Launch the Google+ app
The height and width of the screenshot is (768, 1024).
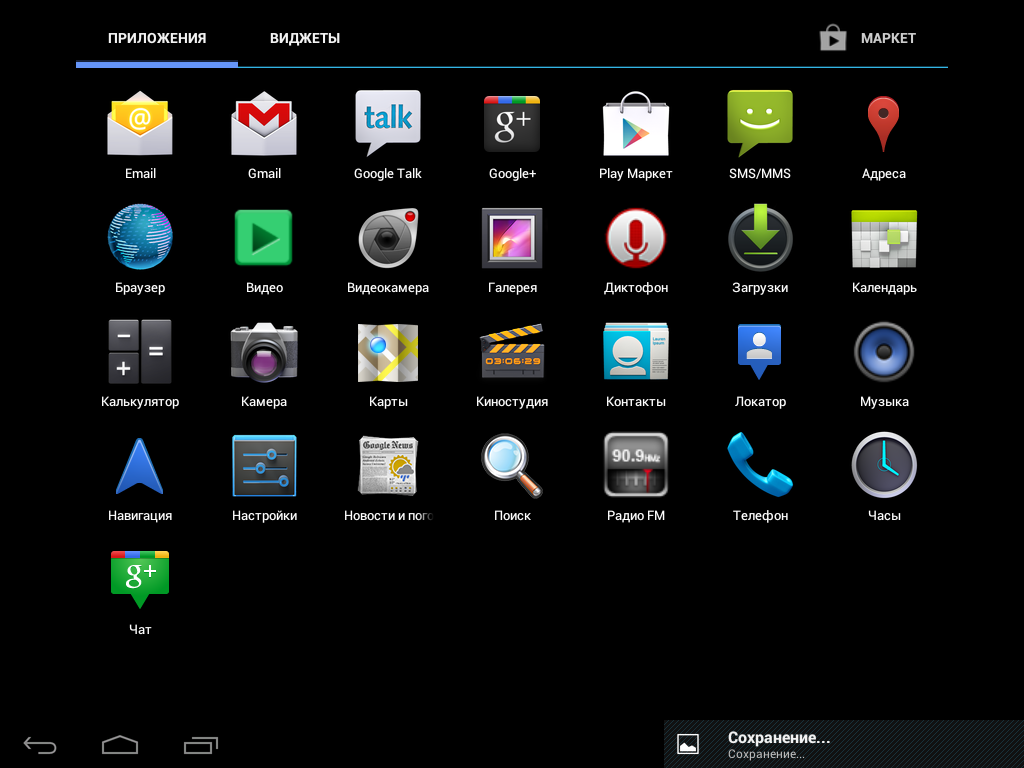pos(512,135)
